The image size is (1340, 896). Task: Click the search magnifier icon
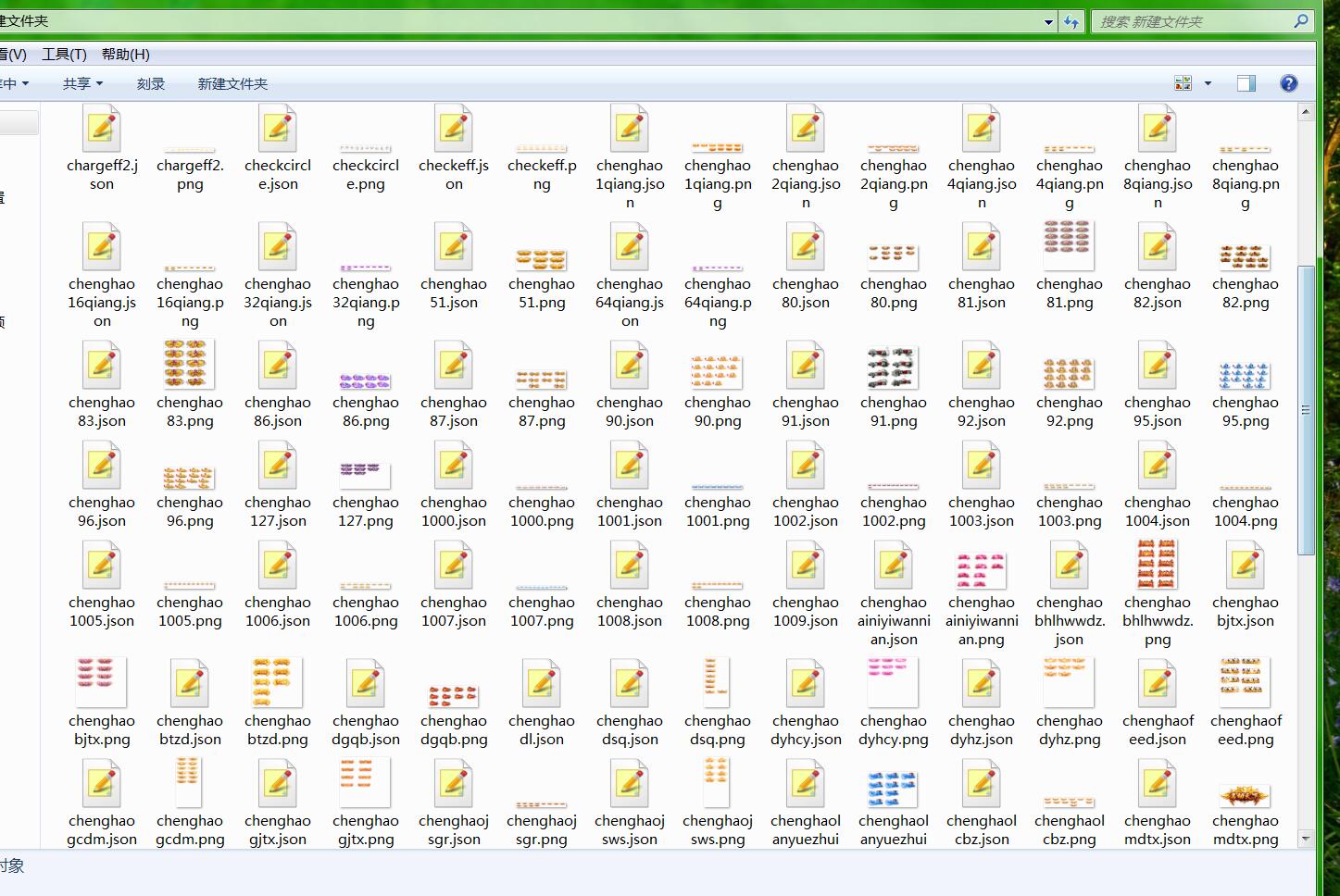(1300, 21)
